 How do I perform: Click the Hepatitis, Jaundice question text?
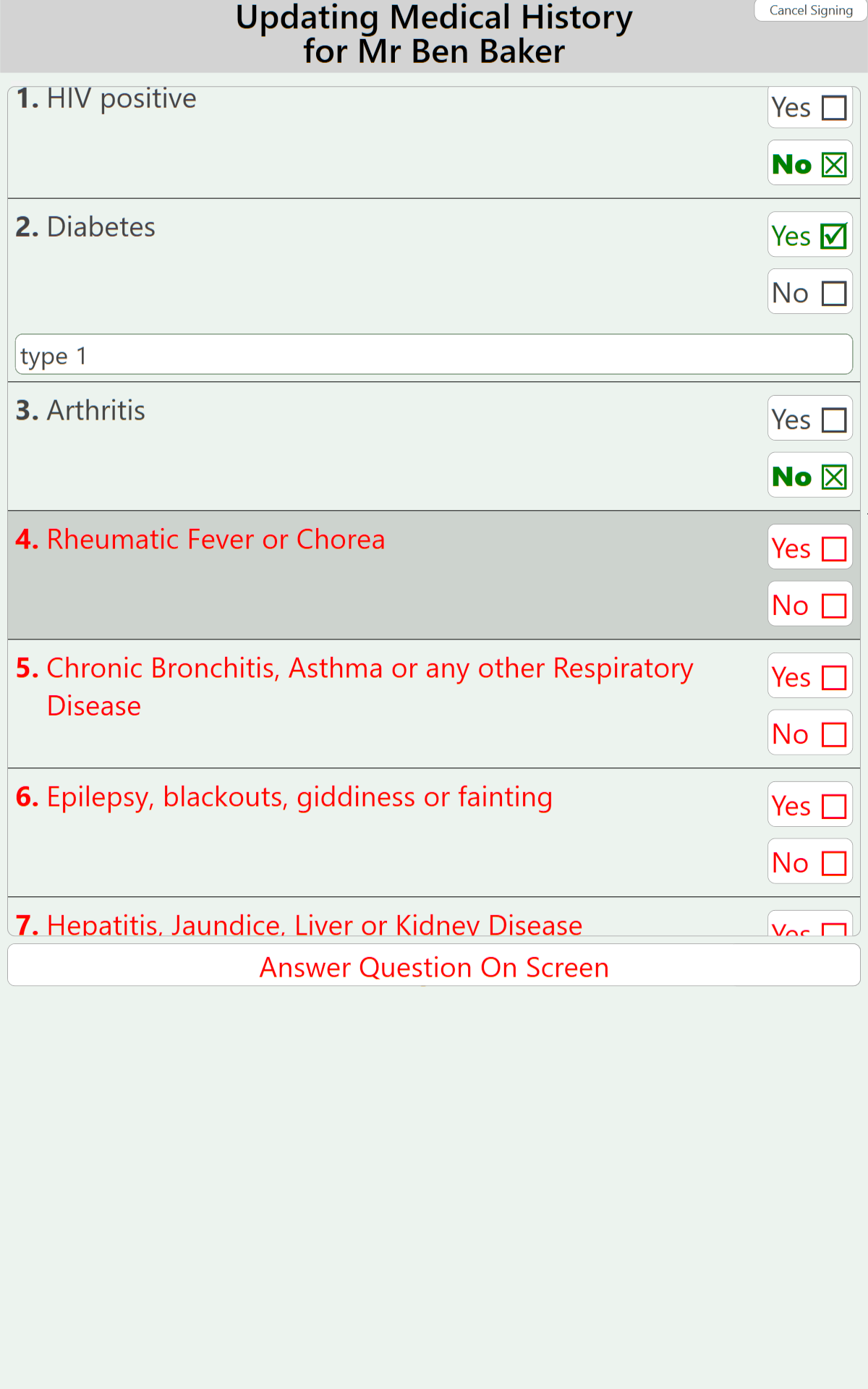[x=314, y=925]
